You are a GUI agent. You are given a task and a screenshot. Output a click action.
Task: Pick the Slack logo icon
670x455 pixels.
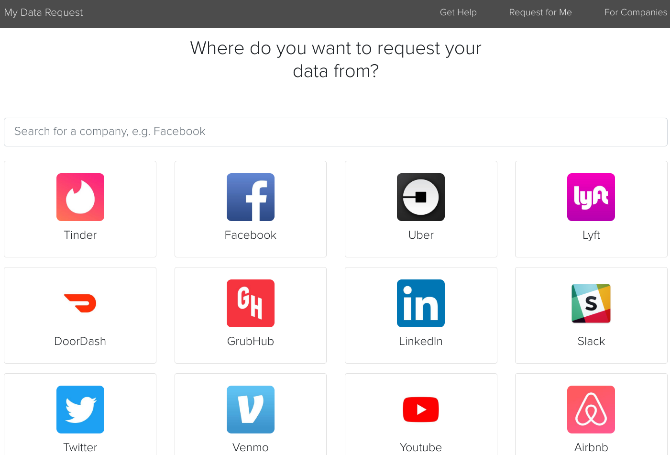click(591, 303)
